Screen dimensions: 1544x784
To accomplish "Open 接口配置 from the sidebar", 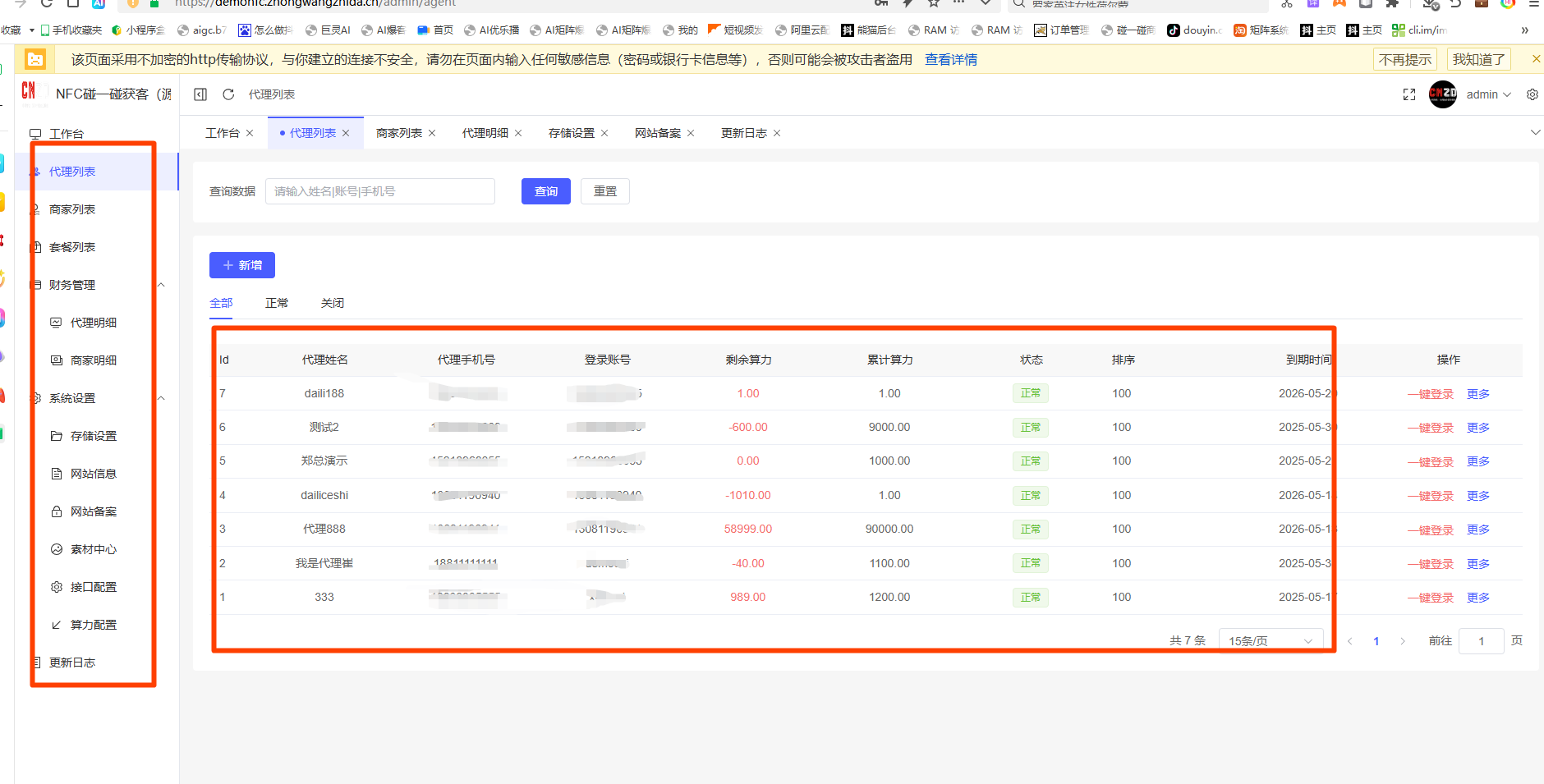I will (93, 587).
